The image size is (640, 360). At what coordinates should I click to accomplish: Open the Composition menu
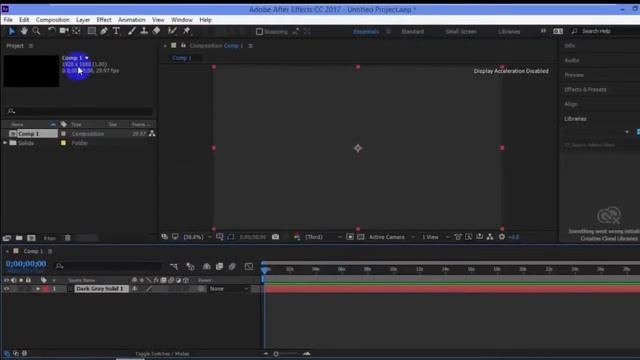tap(52, 20)
